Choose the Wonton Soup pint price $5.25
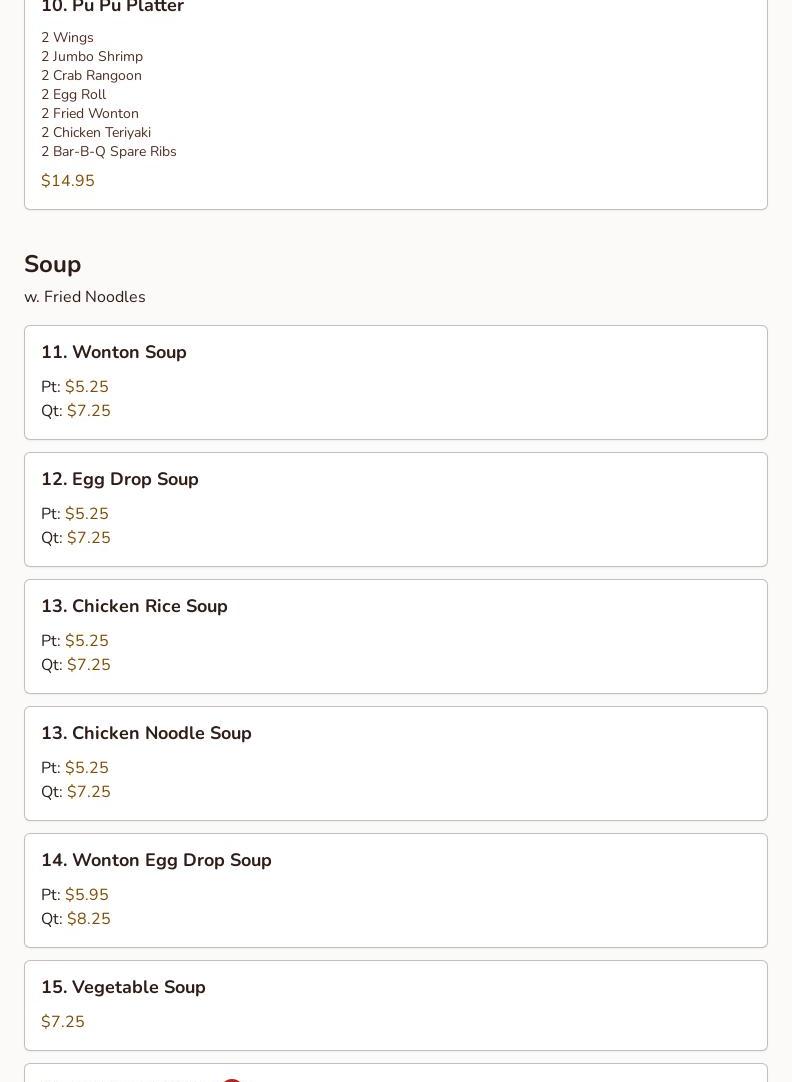 click(x=87, y=387)
